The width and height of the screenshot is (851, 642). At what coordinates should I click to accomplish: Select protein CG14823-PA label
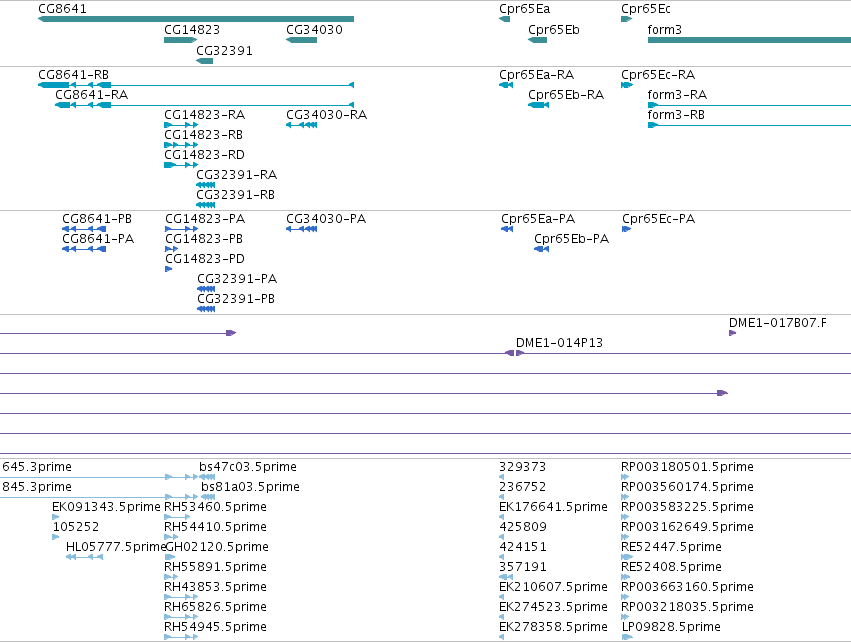[205, 219]
